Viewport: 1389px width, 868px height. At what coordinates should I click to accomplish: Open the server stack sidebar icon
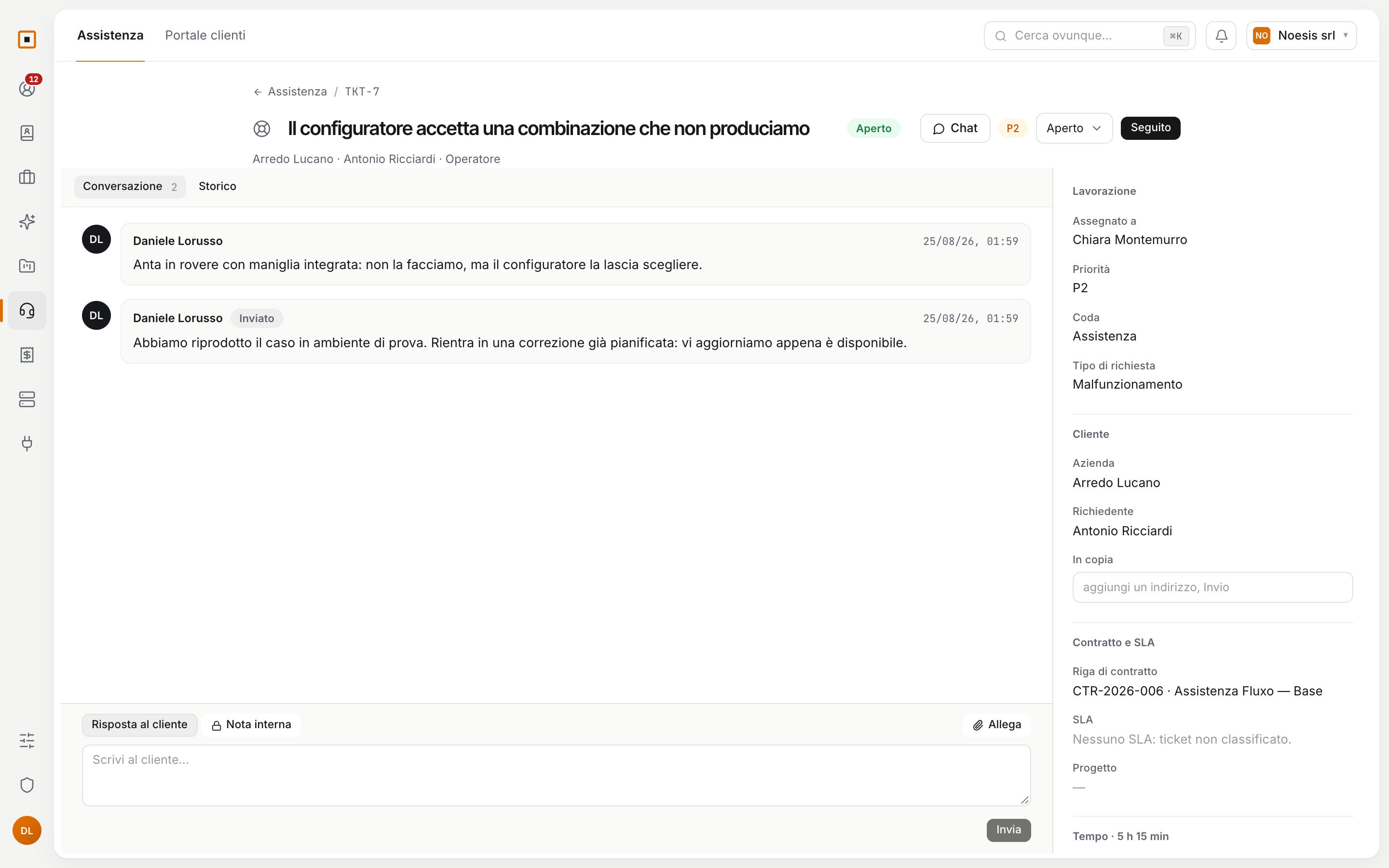[x=27, y=399]
